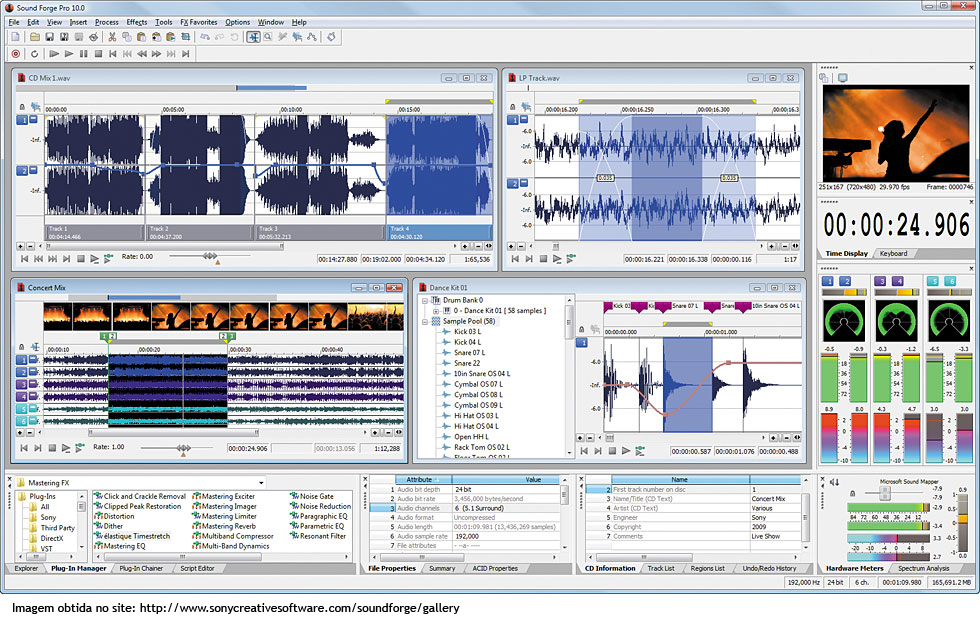
Task: Click the Stop button in the LP Track window
Action: click(x=543, y=259)
